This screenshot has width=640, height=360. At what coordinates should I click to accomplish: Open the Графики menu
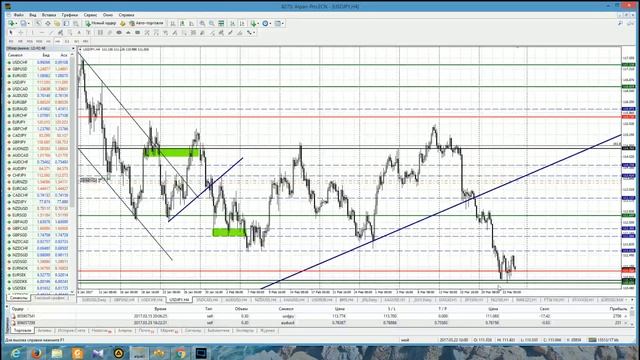(69, 15)
